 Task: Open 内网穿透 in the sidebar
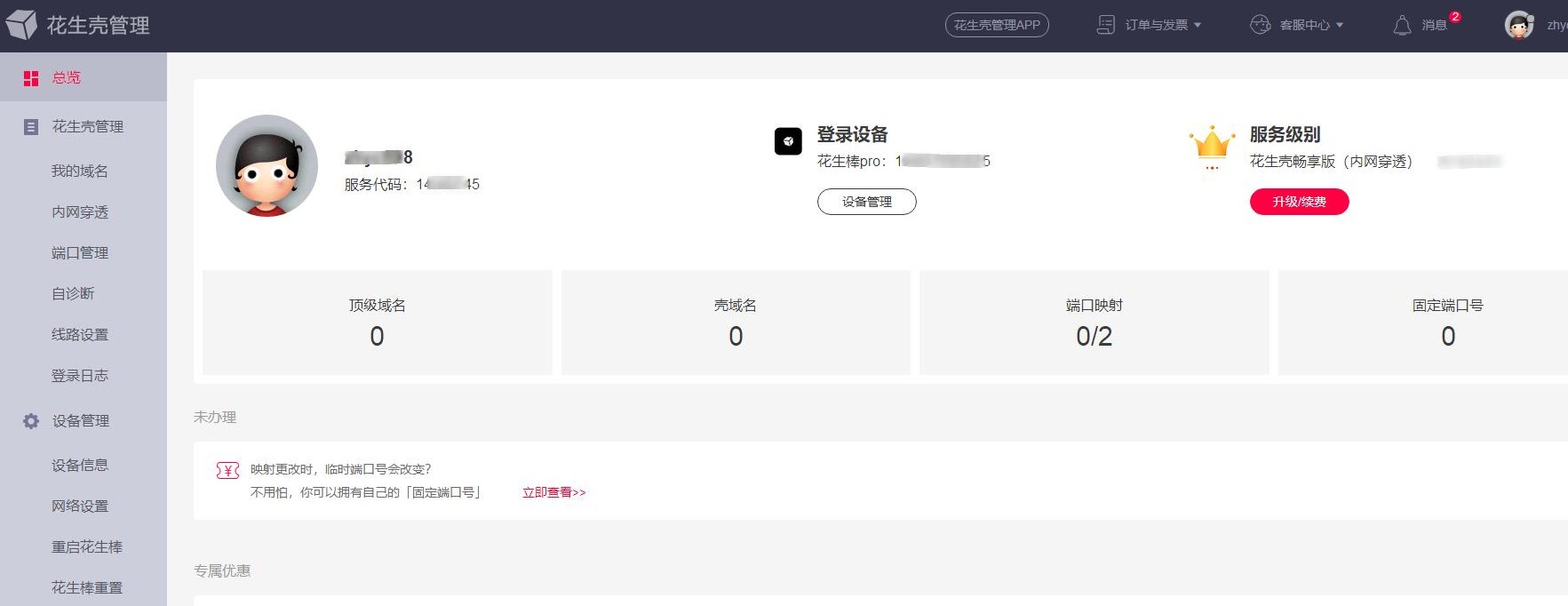80,211
